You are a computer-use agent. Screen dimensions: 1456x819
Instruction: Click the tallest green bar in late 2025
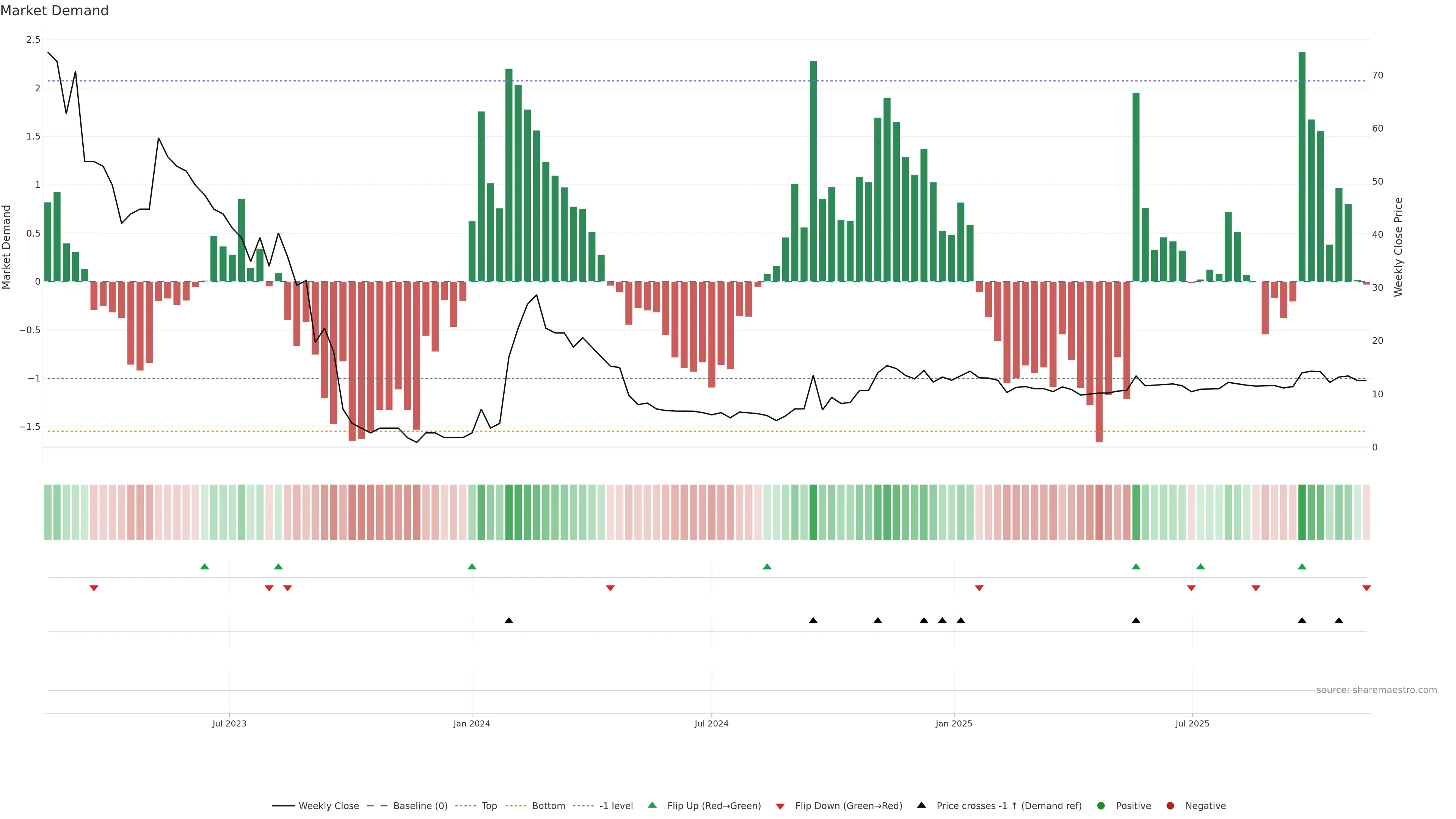[x=1302, y=169]
